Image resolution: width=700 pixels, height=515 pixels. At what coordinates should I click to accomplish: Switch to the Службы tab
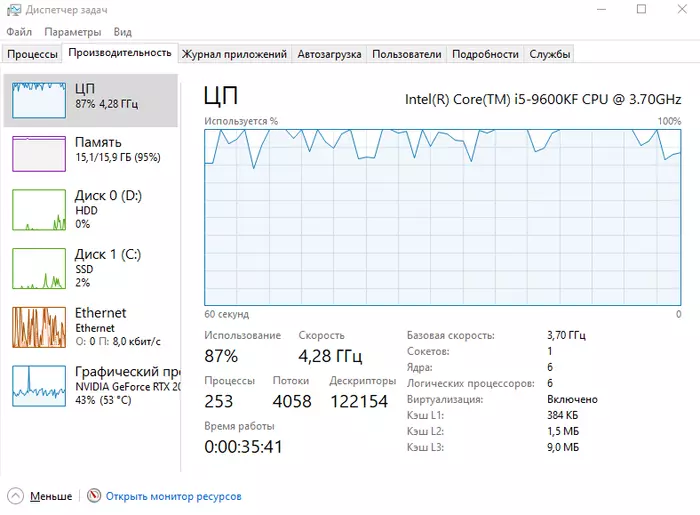click(x=550, y=54)
